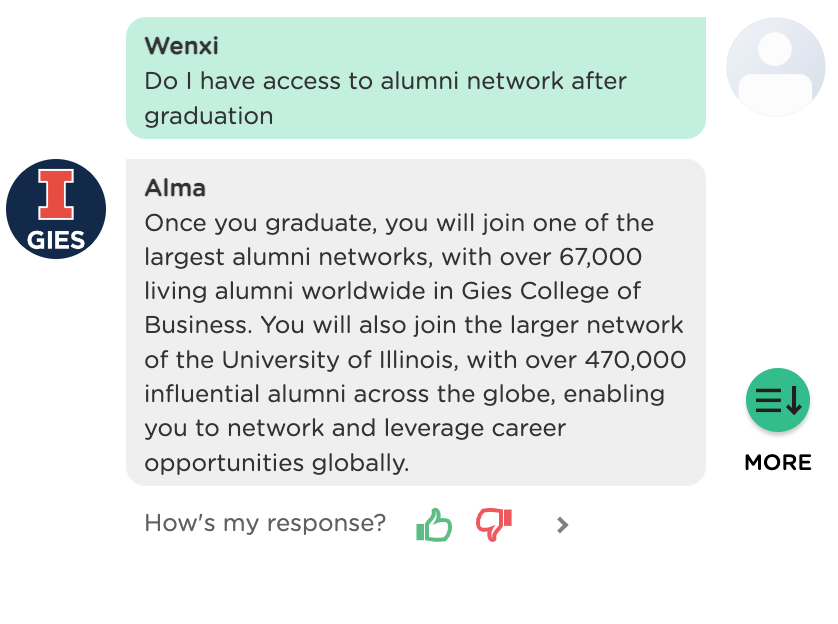Click the phrase University of Illinois
Image resolution: width=838 pixels, height=624 pixels.
click(337, 360)
